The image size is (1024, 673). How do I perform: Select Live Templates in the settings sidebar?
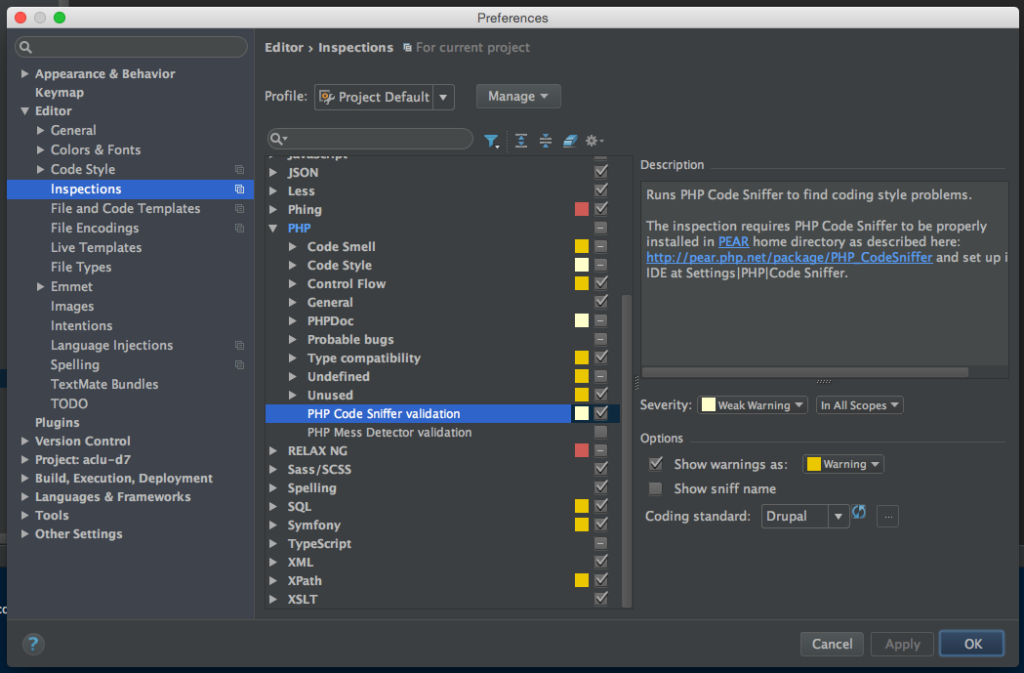(96, 247)
